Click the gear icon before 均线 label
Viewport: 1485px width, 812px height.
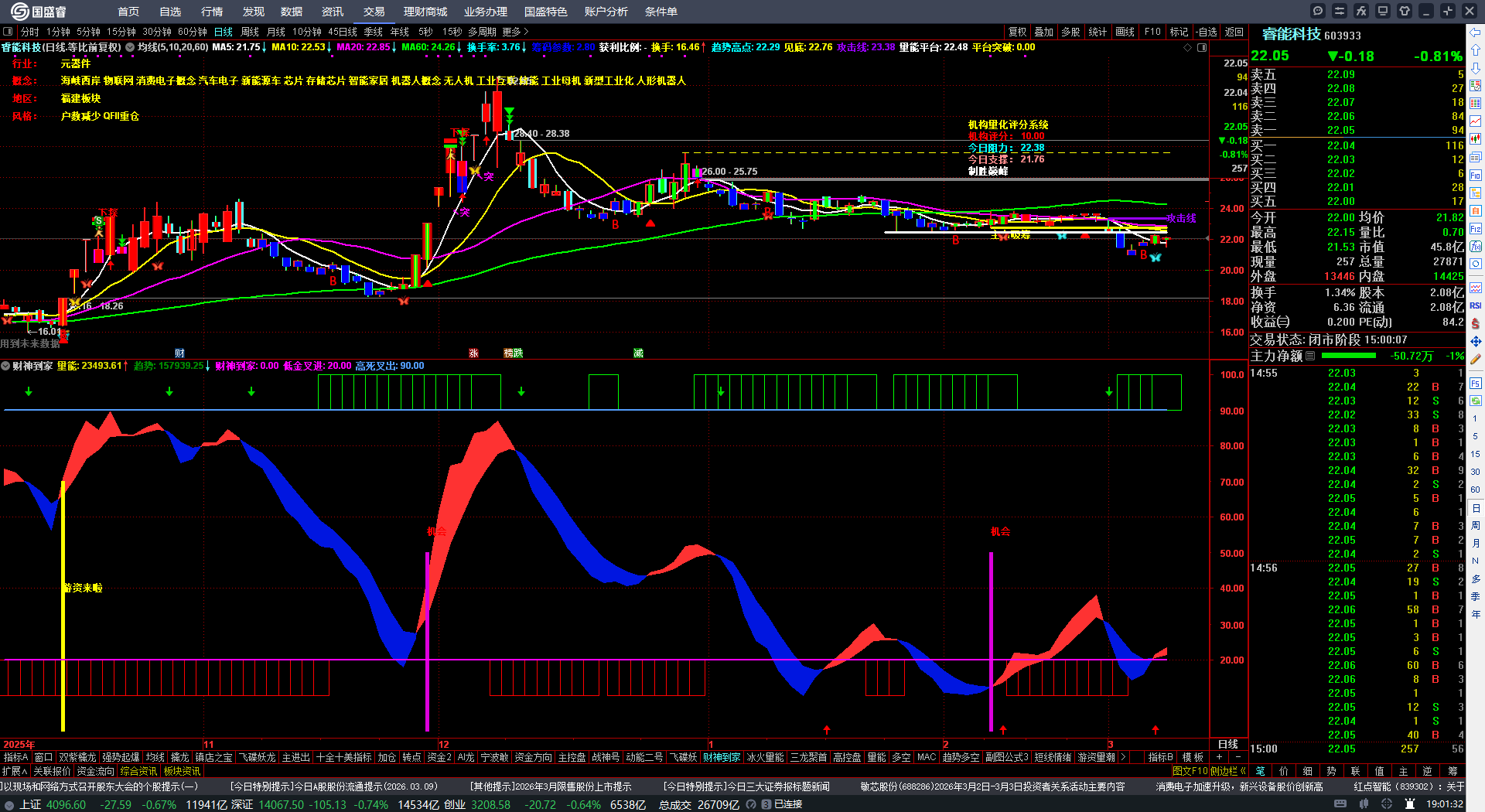coord(130,47)
